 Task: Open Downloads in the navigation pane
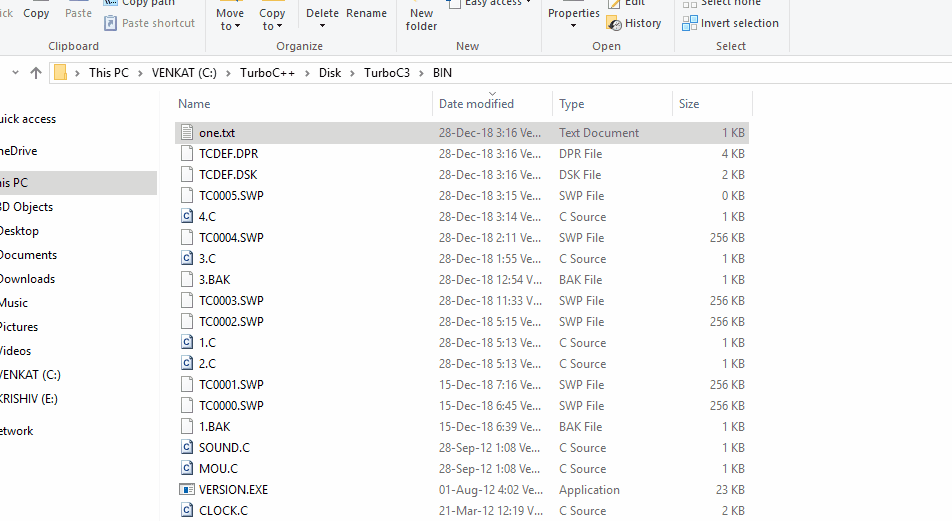pos(27,279)
